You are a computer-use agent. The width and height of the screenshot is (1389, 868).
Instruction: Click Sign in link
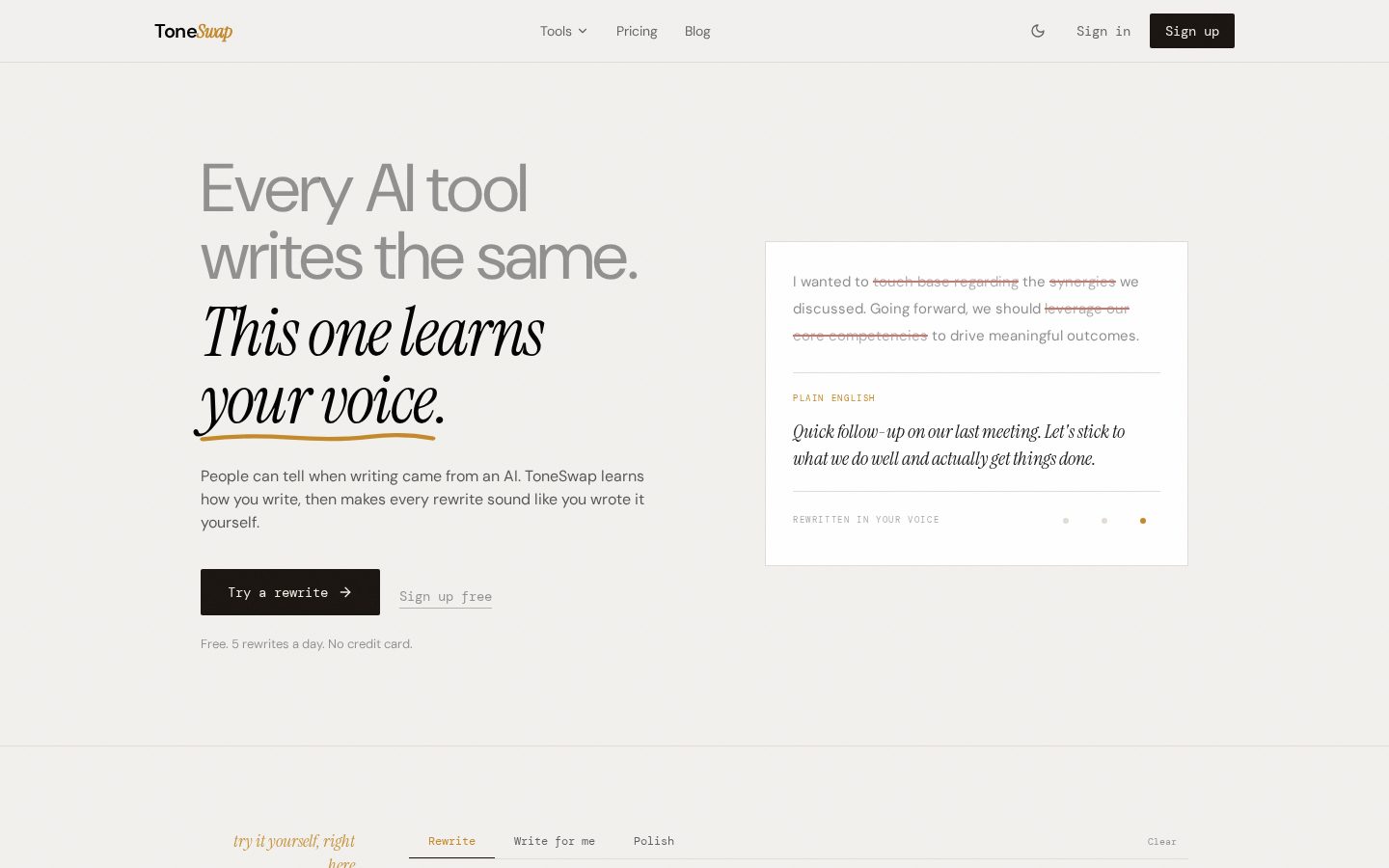1103,31
